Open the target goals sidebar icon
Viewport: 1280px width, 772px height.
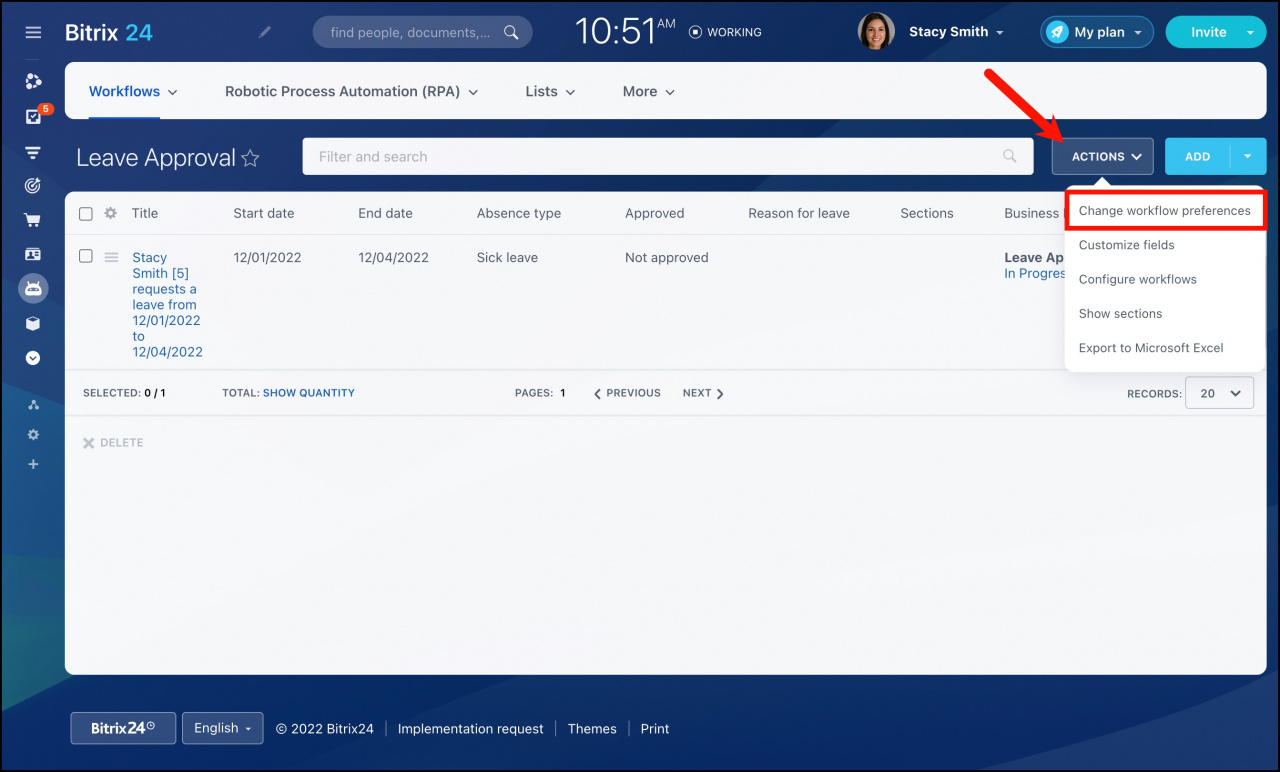pyautogui.click(x=33, y=186)
